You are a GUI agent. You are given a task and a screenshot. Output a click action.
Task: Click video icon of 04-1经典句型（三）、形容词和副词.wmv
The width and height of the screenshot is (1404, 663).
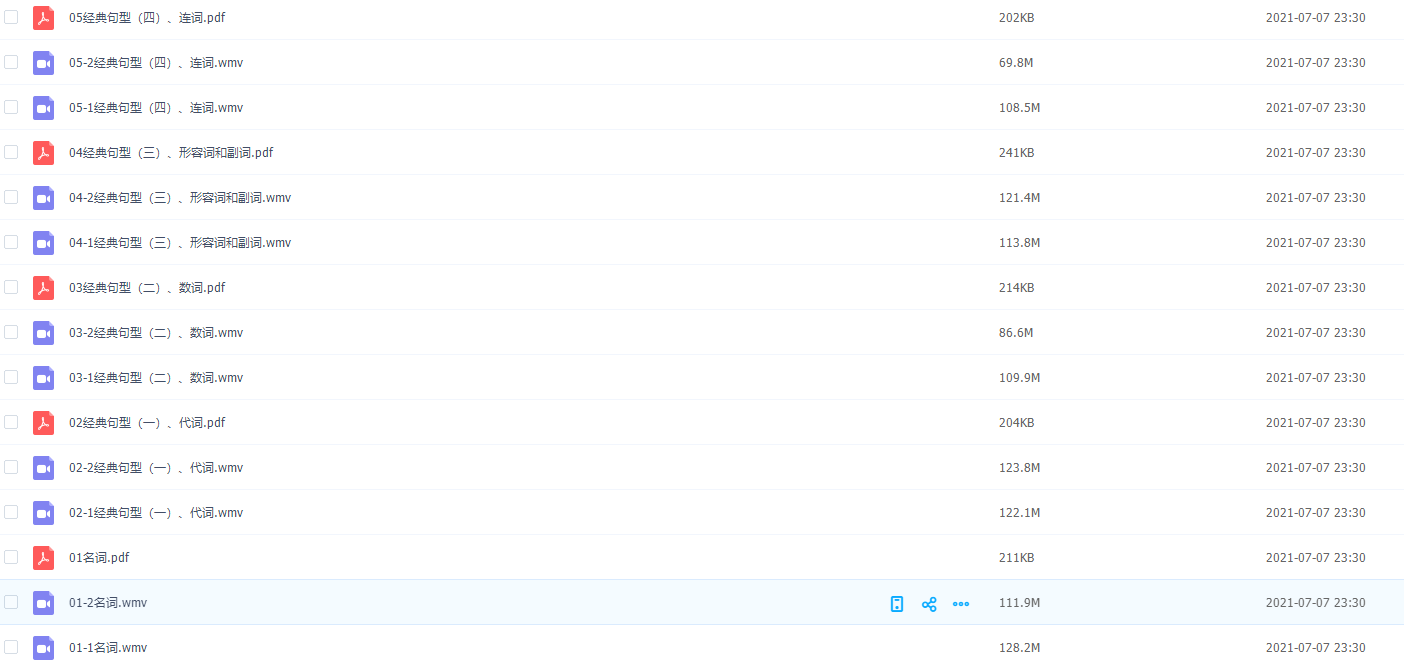43,243
